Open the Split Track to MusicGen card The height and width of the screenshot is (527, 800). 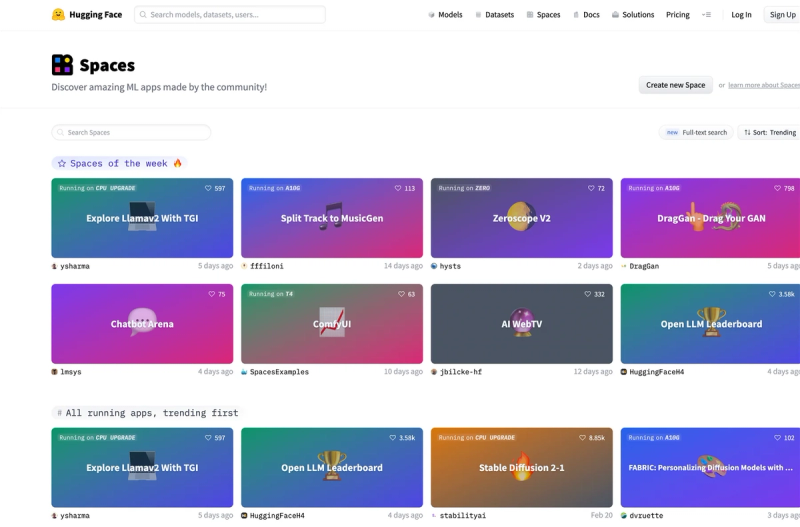(332, 218)
